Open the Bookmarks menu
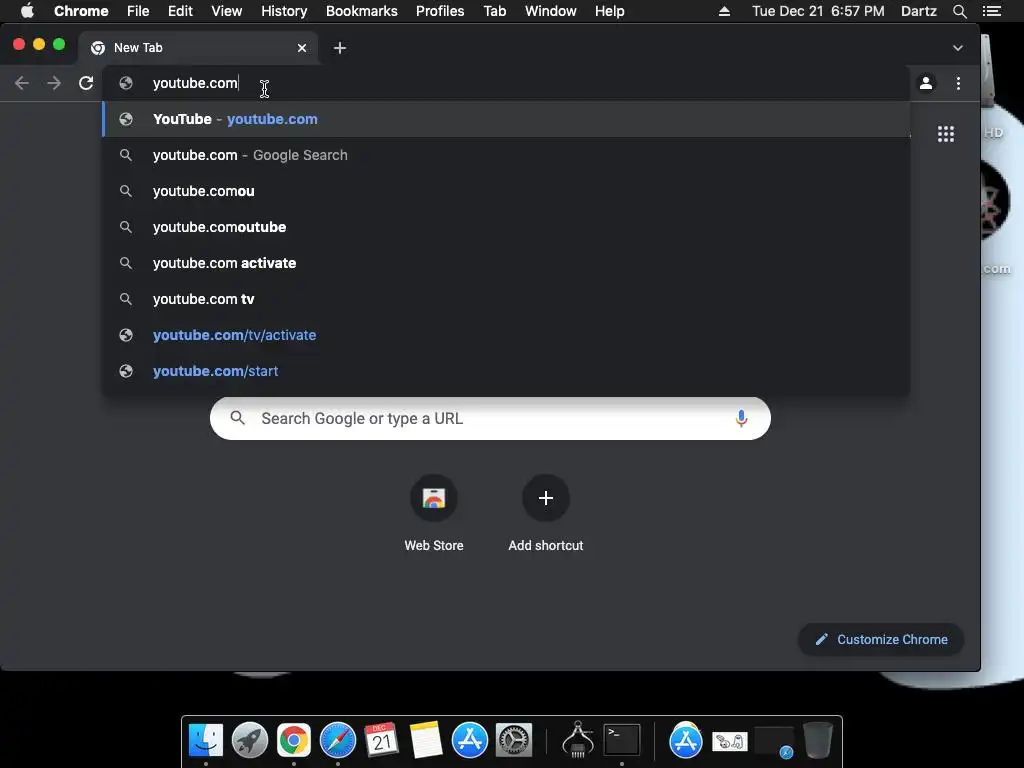 point(362,11)
